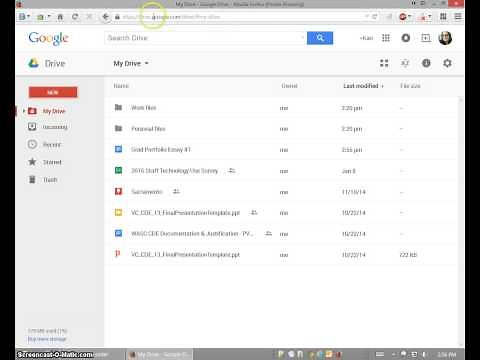The width and height of the screenshot is (480, 360).
Task: Open URL history dropdown in address bar
Action: point(367,16)
